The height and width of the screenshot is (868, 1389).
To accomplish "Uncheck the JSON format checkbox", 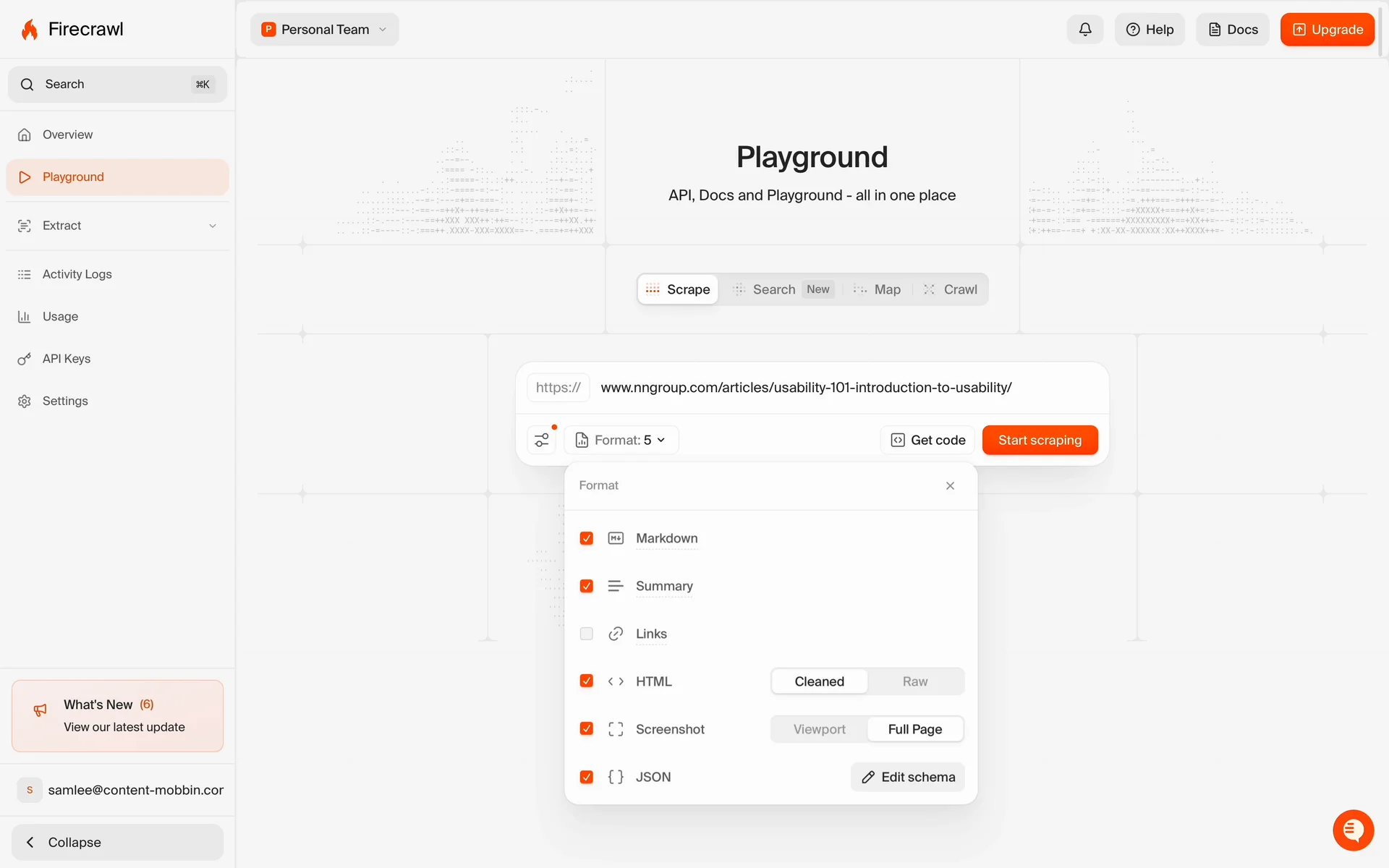I will point(587,777).
